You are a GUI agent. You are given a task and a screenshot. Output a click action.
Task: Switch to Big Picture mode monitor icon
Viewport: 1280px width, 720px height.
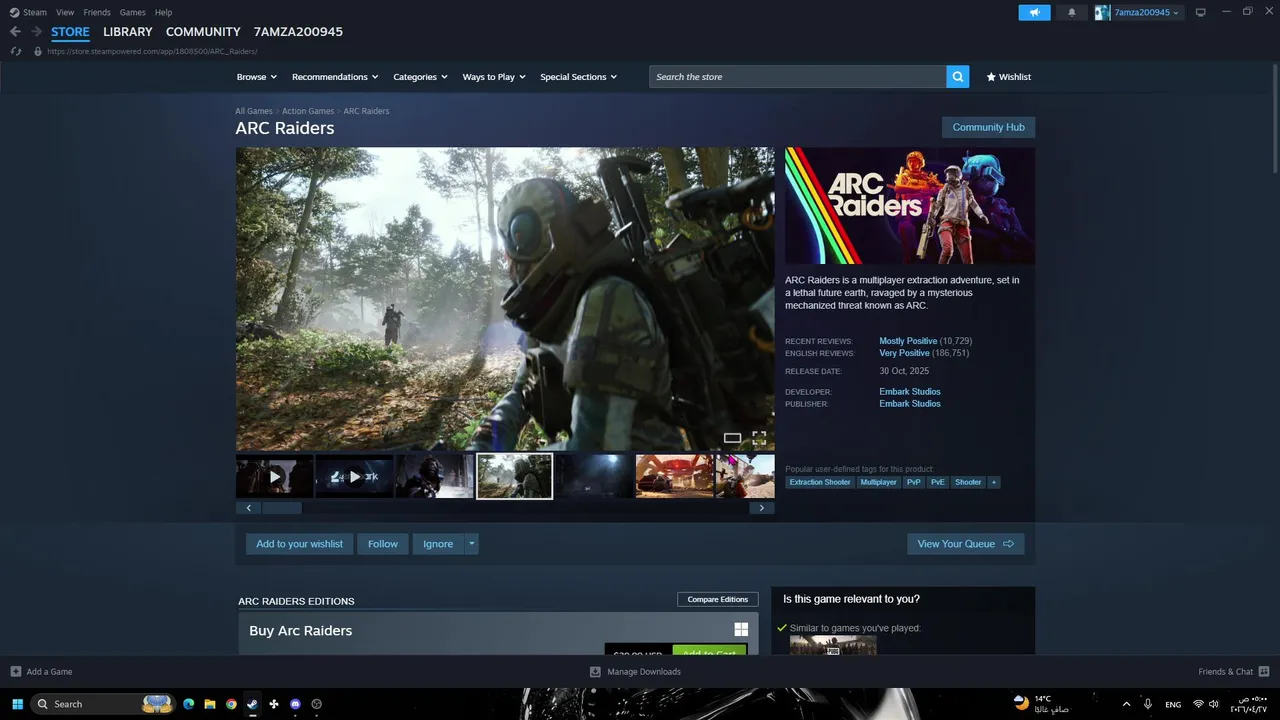(x=1200, y=12)
